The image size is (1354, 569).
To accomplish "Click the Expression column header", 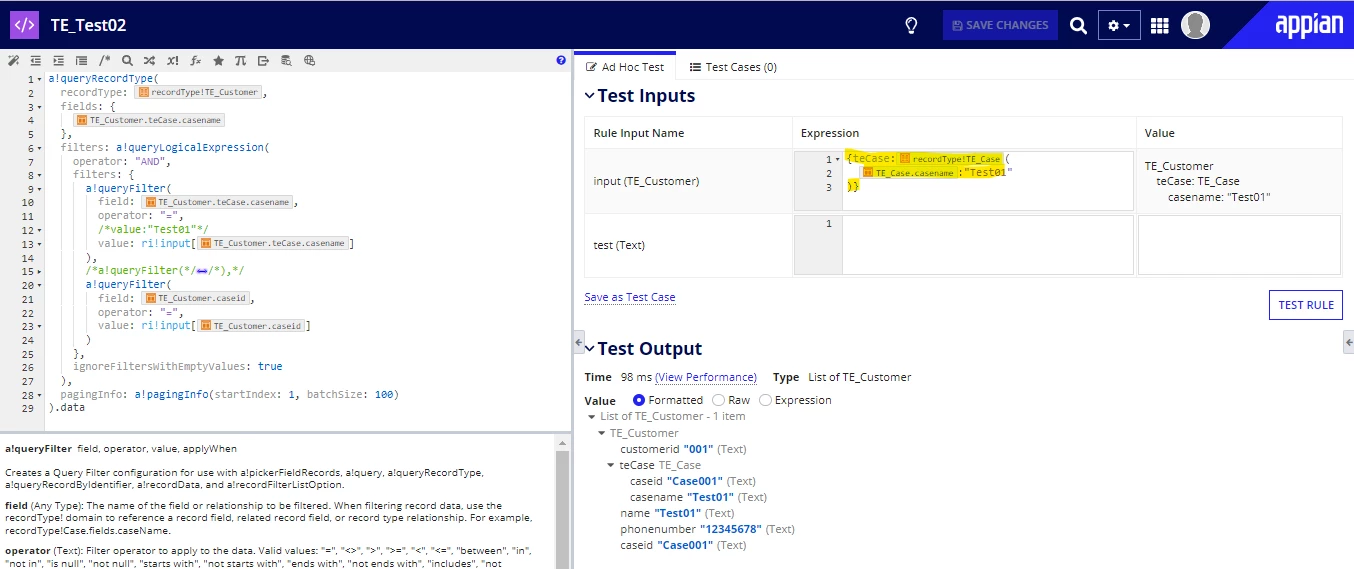I will pyautogui.click(x=830, y=133).
